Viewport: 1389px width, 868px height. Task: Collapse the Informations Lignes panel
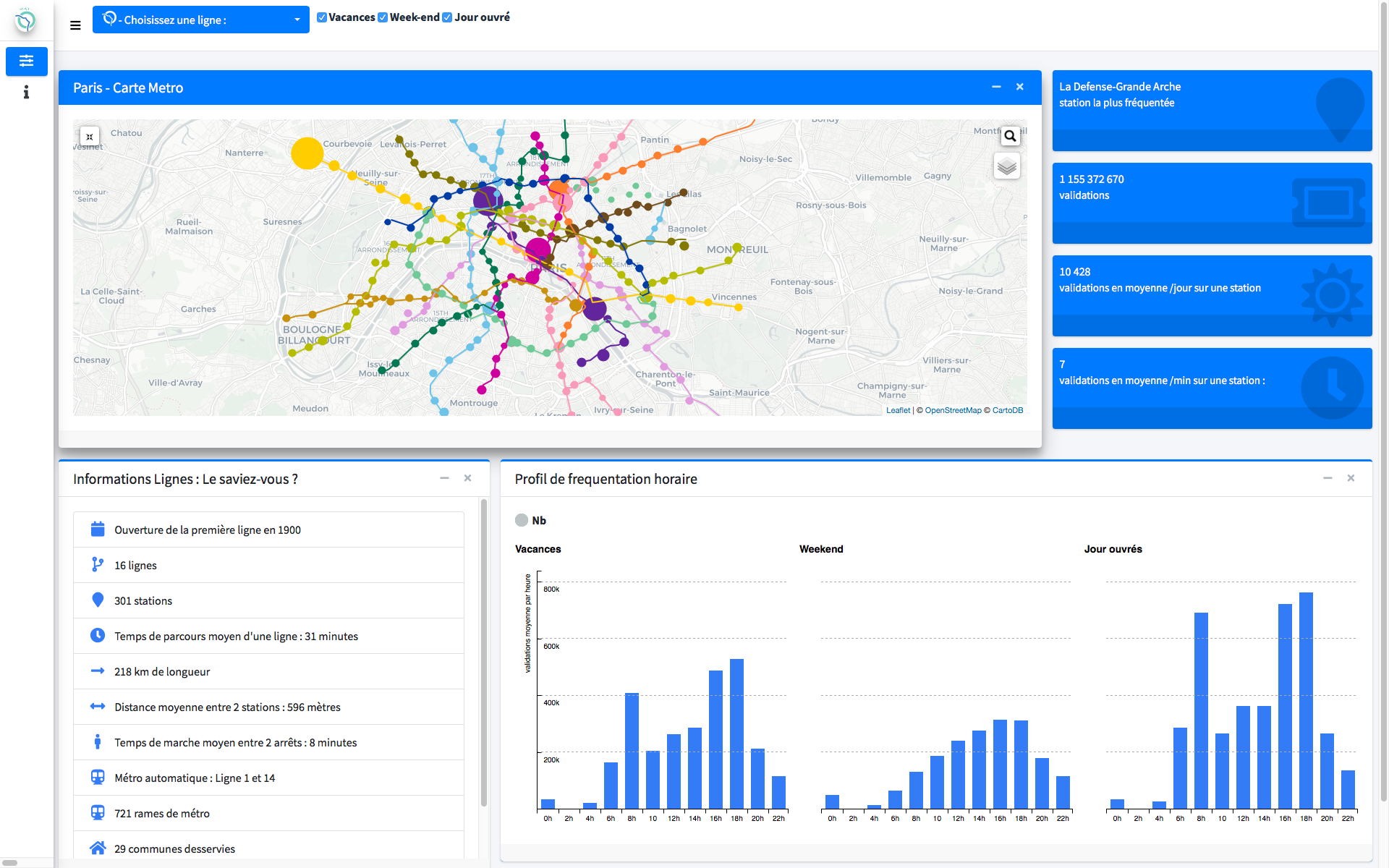click(444, 478)
